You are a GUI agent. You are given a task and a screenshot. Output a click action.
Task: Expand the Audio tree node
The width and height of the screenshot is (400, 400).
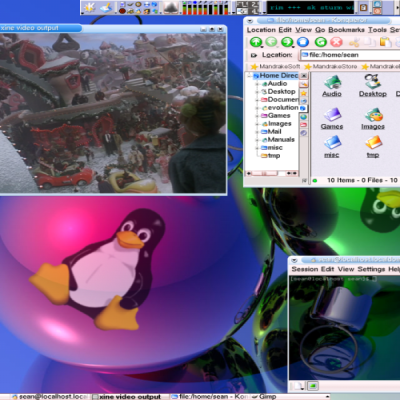[x=257, y=84]
